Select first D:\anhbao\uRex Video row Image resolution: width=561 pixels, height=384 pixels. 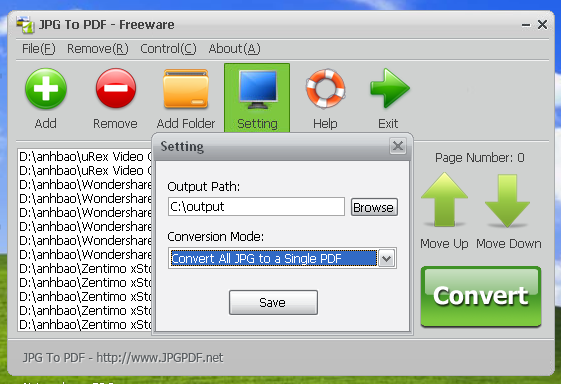[85, 156]
